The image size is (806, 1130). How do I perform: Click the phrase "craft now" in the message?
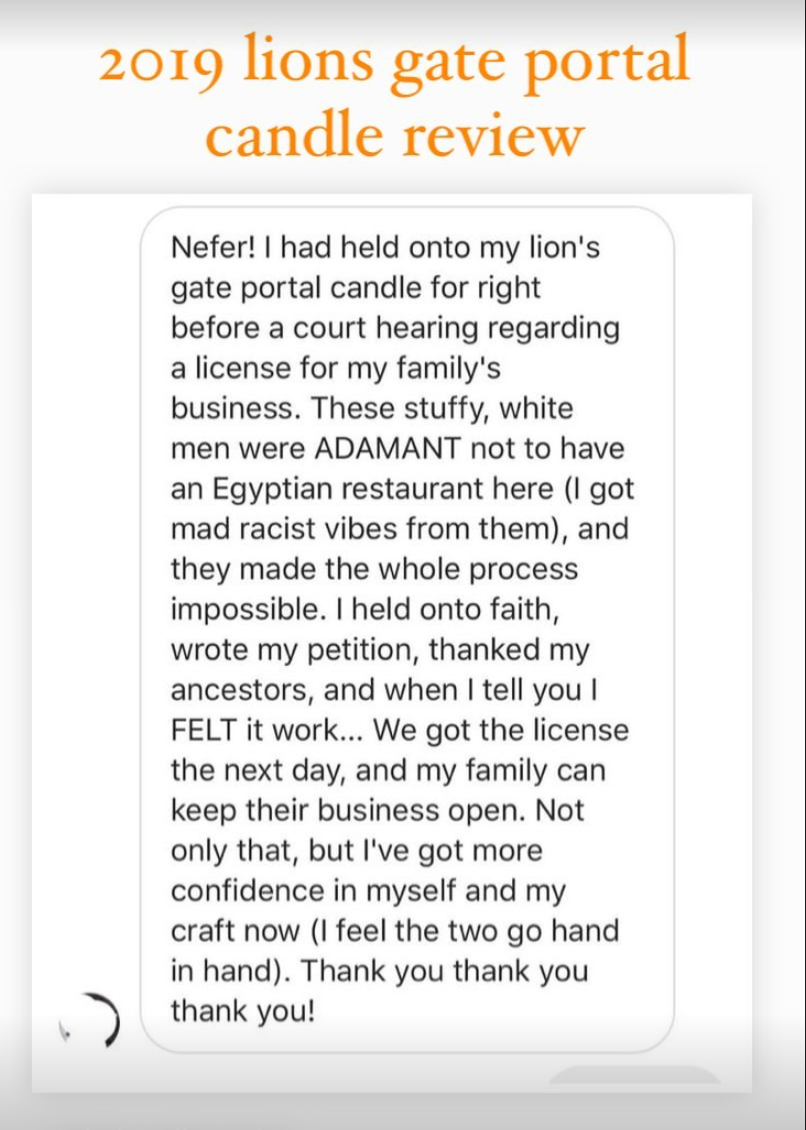[235, 931]
